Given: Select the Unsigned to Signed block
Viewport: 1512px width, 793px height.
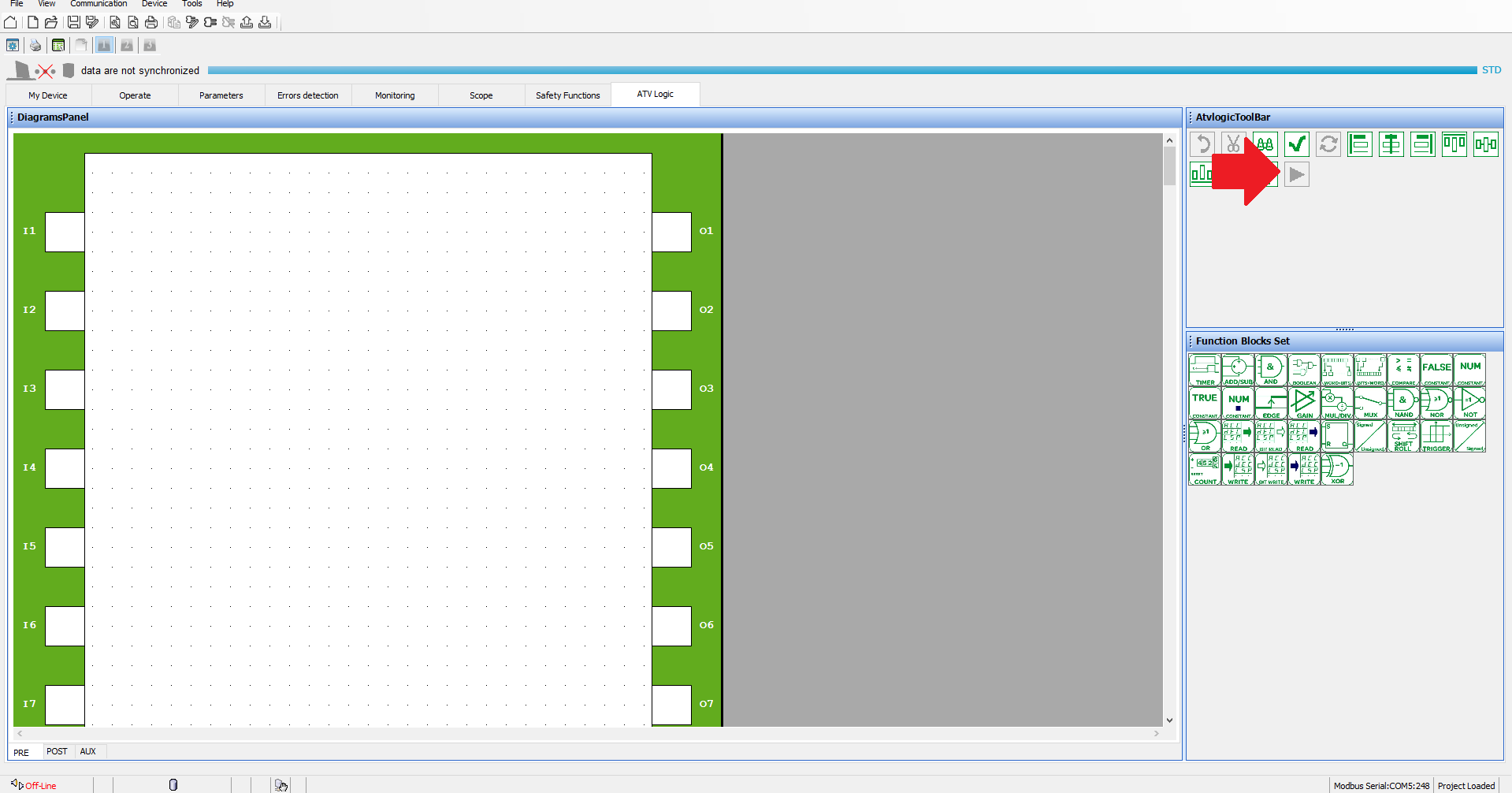Looking at the screenshot, I should [1469, 436].
